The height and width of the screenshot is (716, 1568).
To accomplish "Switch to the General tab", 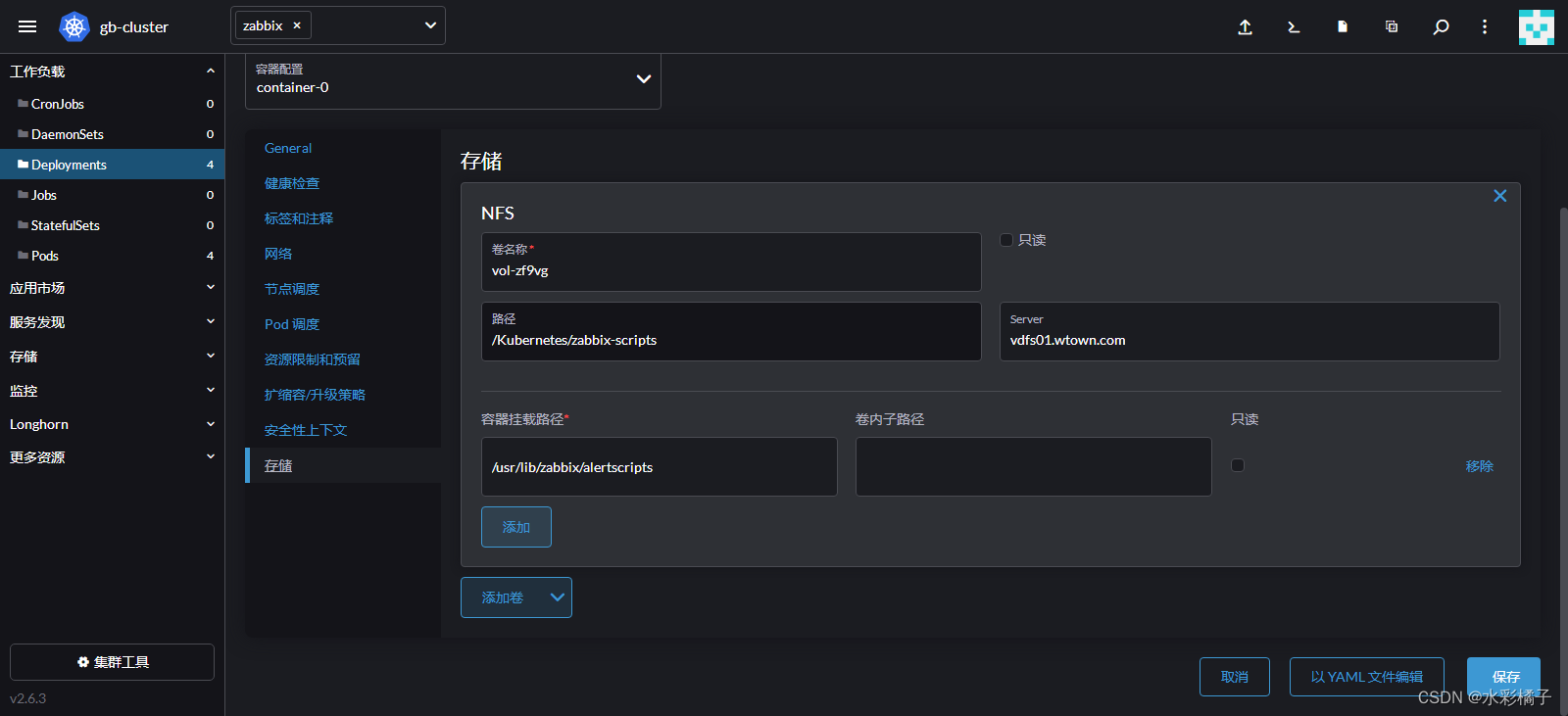I will 288,148.
